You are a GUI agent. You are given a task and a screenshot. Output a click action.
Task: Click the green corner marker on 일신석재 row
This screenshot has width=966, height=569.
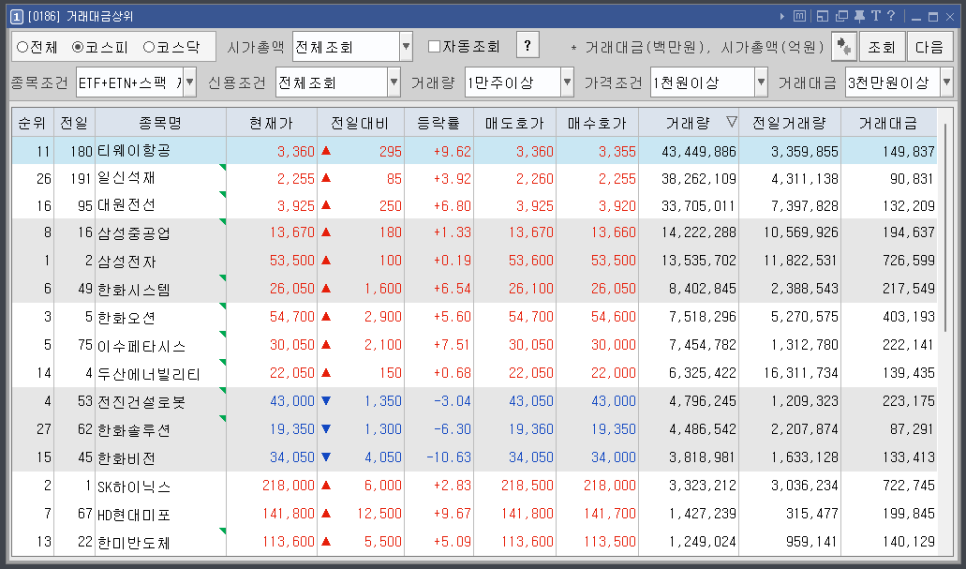coord(222,167)
